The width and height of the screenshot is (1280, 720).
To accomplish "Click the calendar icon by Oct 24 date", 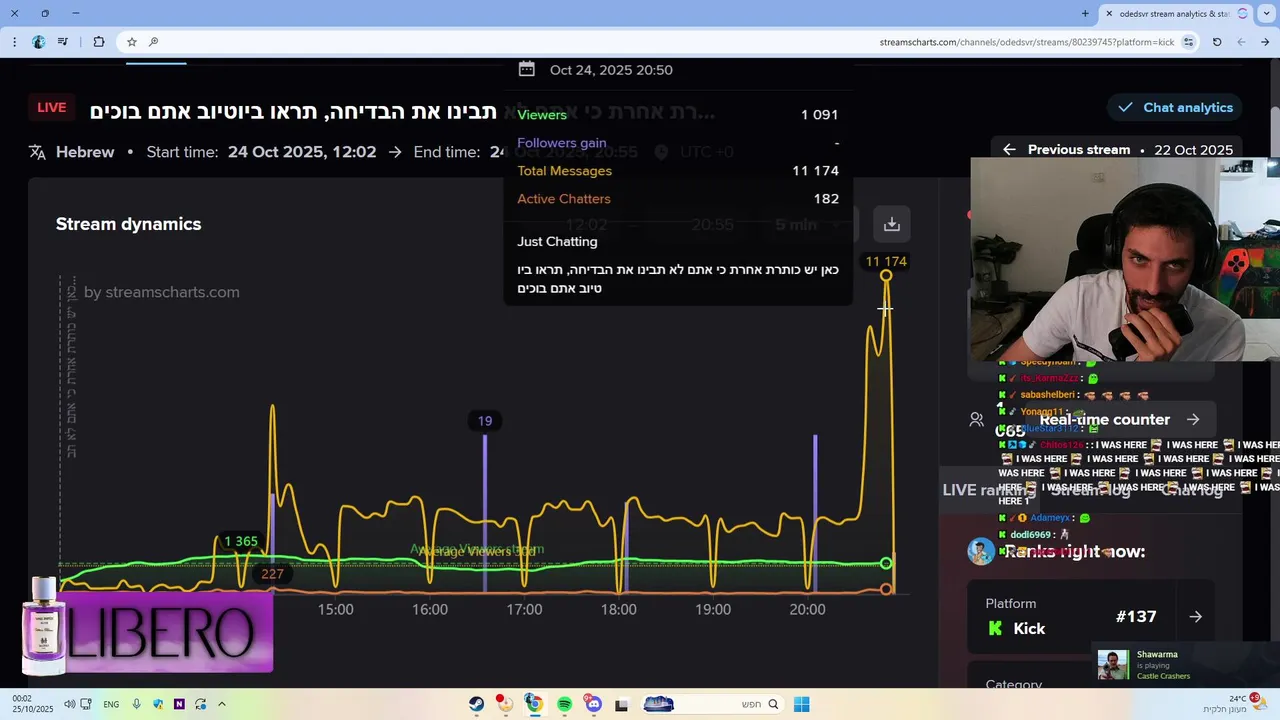I will click(527, 70).
